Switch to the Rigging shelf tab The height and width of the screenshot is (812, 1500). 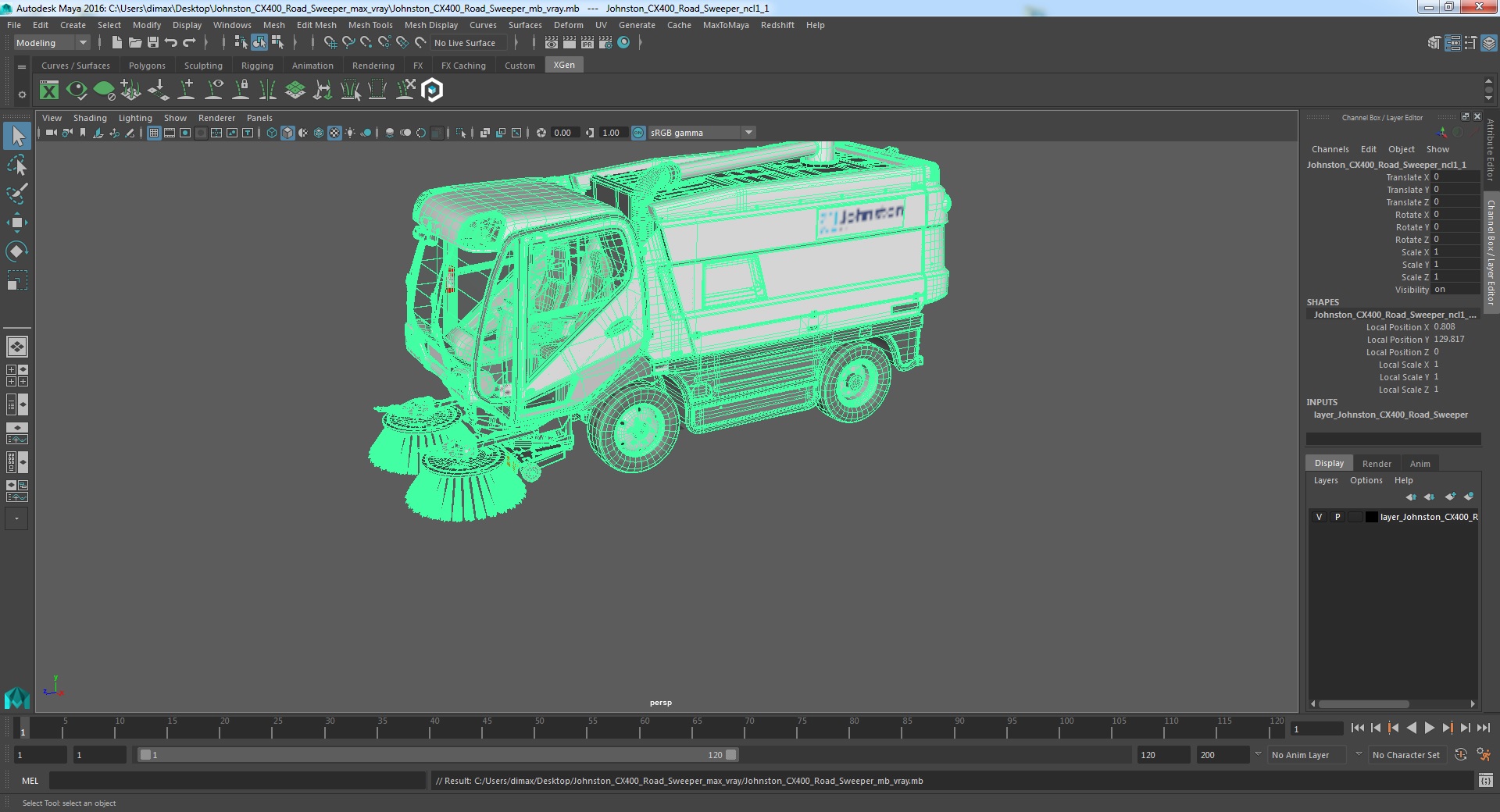(257, 66)
